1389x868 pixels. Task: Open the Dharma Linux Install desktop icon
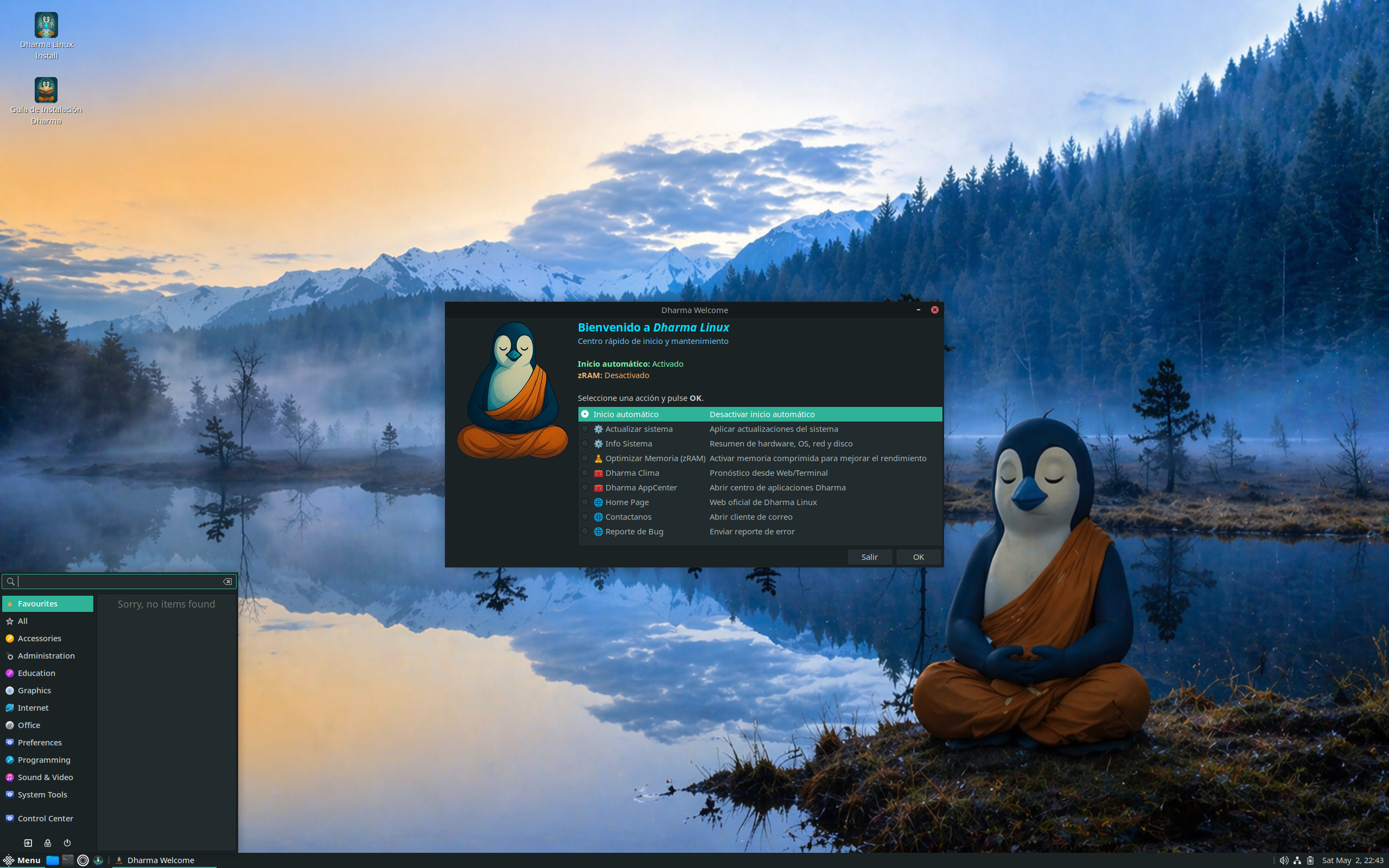pyautogui.click(x=46, y=36)
